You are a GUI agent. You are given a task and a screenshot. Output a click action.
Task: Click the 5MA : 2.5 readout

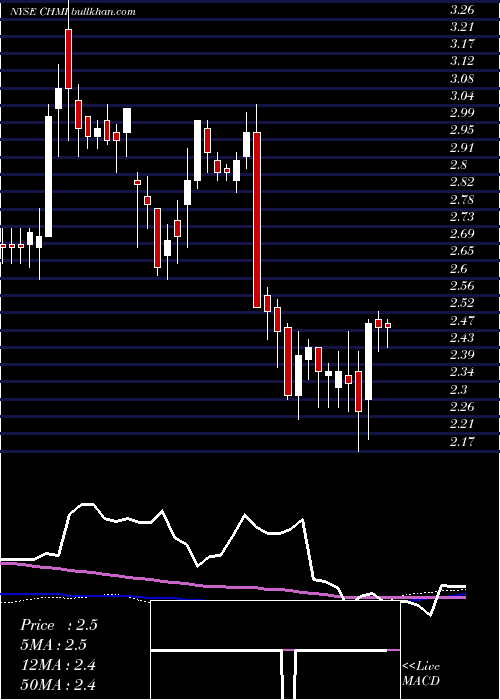click(x=54, y=645)
